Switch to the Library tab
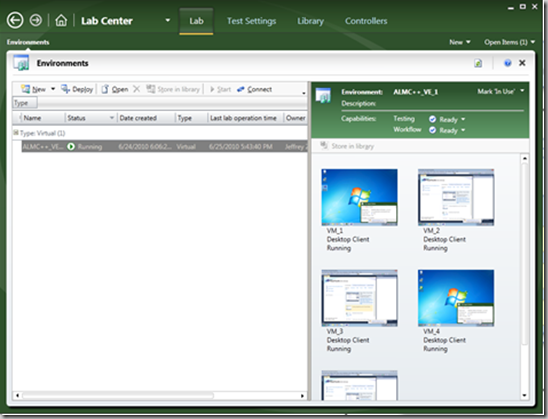548x419 pixels. coord(310,21)
